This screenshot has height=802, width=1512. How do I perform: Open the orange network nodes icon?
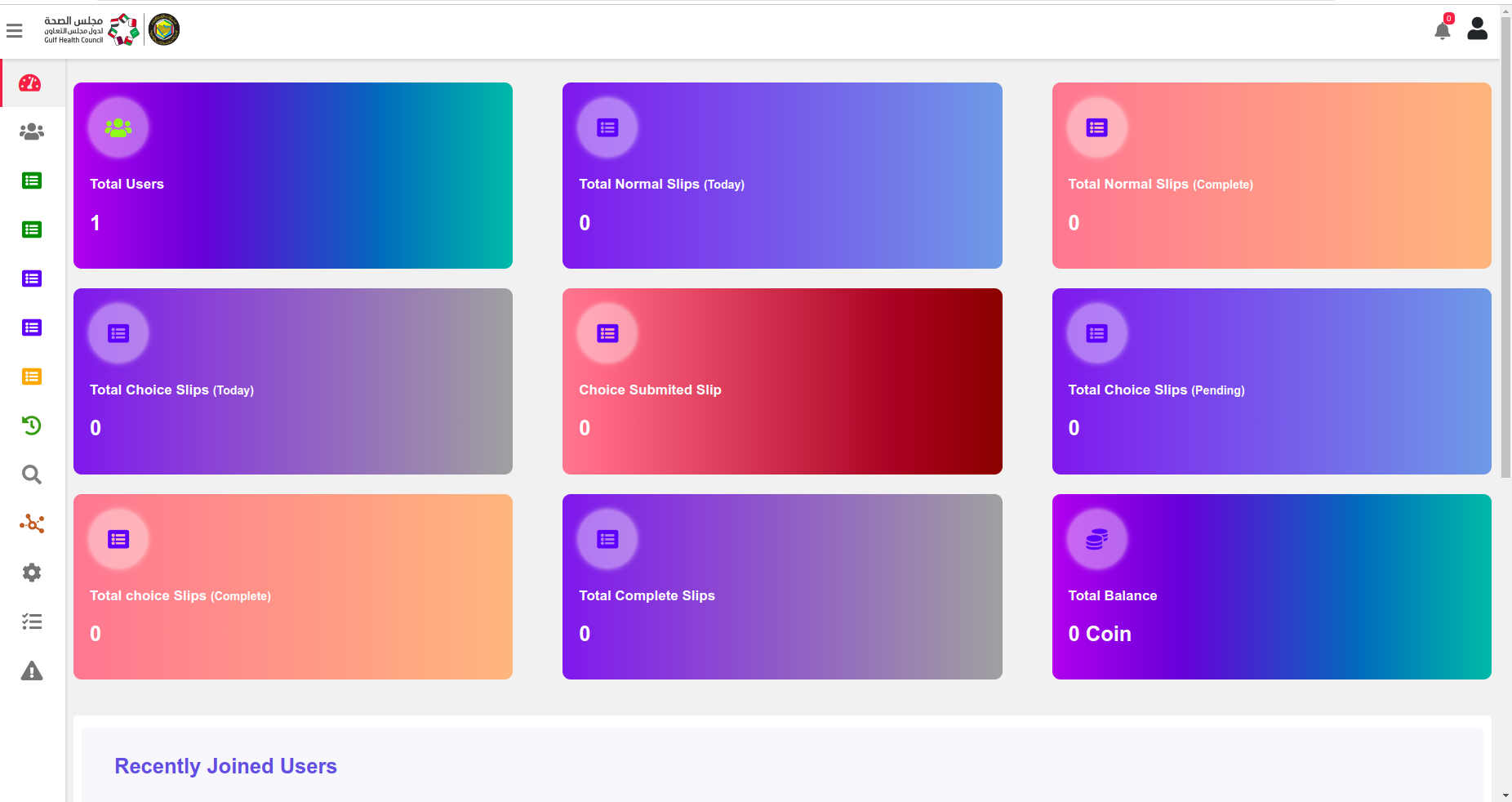[32, 524]
